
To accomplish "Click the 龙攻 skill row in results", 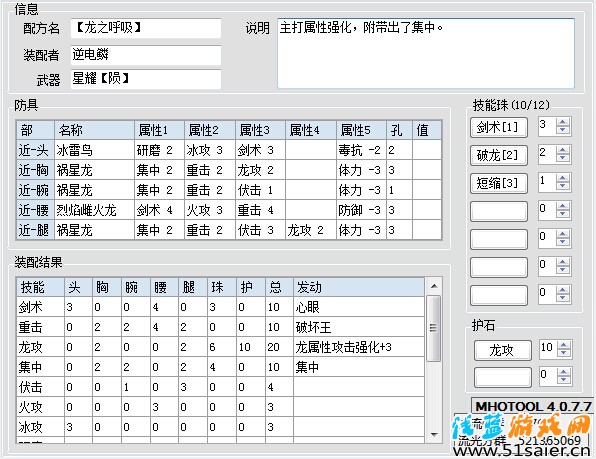I will (220, 347).
